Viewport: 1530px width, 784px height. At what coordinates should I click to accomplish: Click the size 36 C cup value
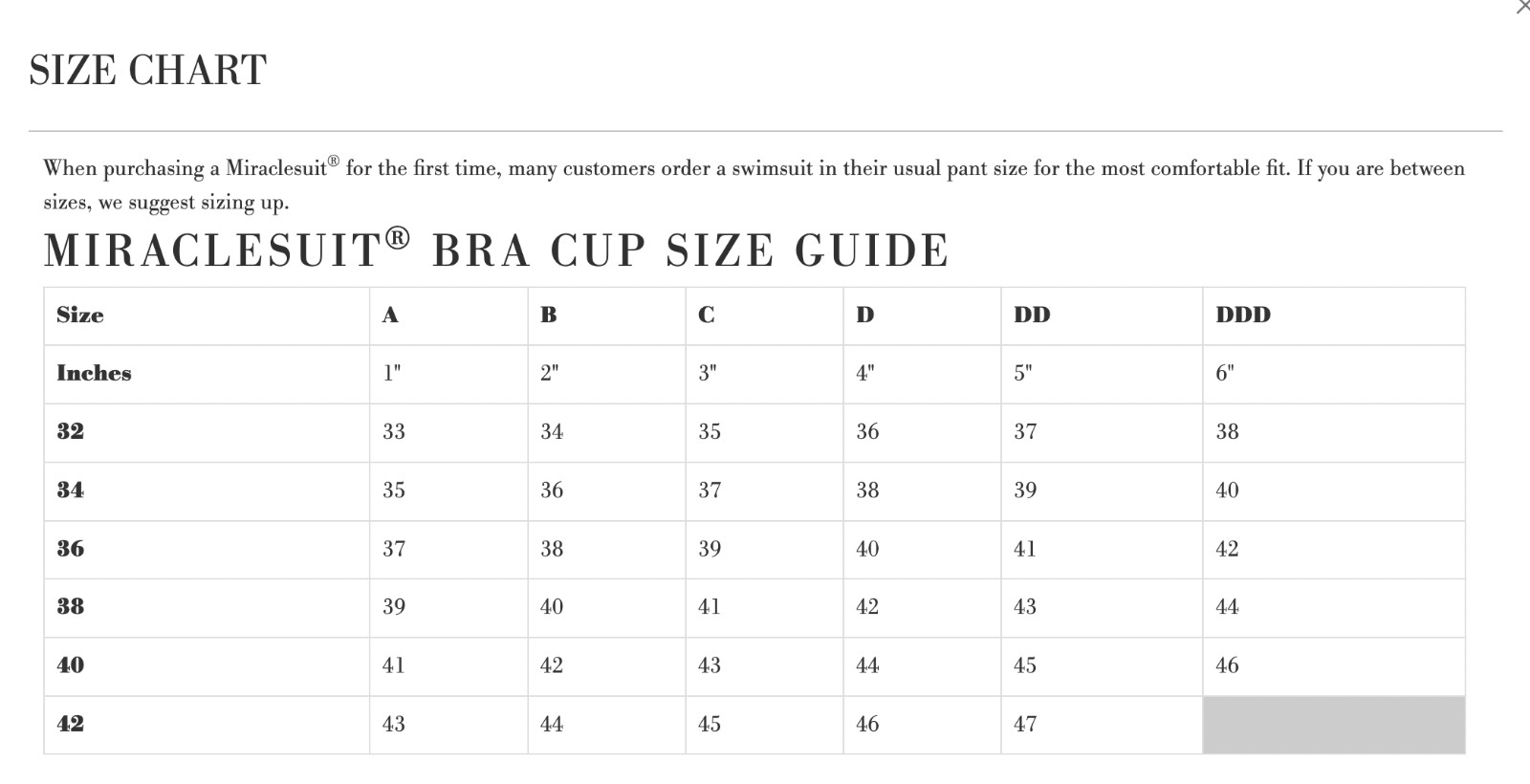pos(710,550)
